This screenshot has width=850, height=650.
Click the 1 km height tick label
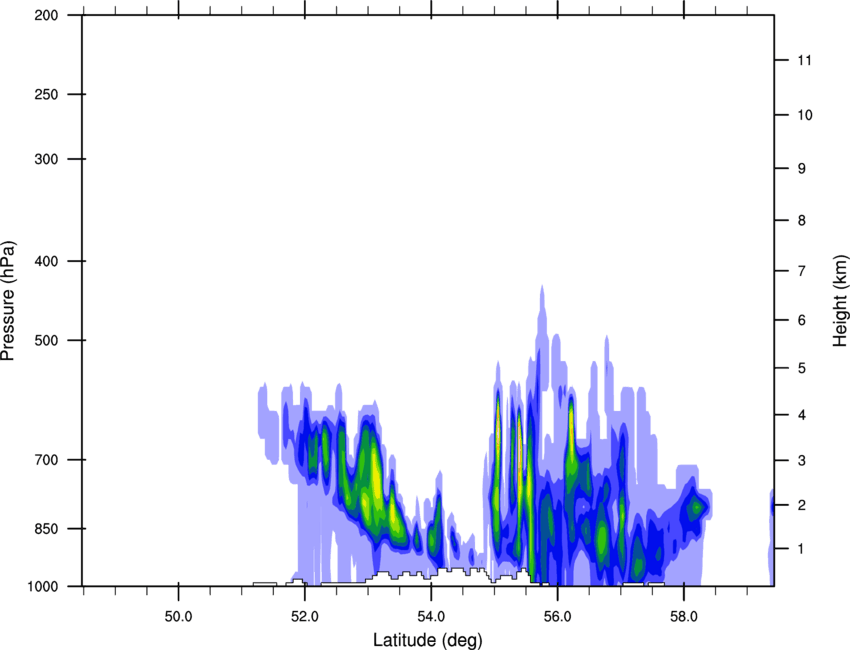pyautogui.click(x=801, y=549)
